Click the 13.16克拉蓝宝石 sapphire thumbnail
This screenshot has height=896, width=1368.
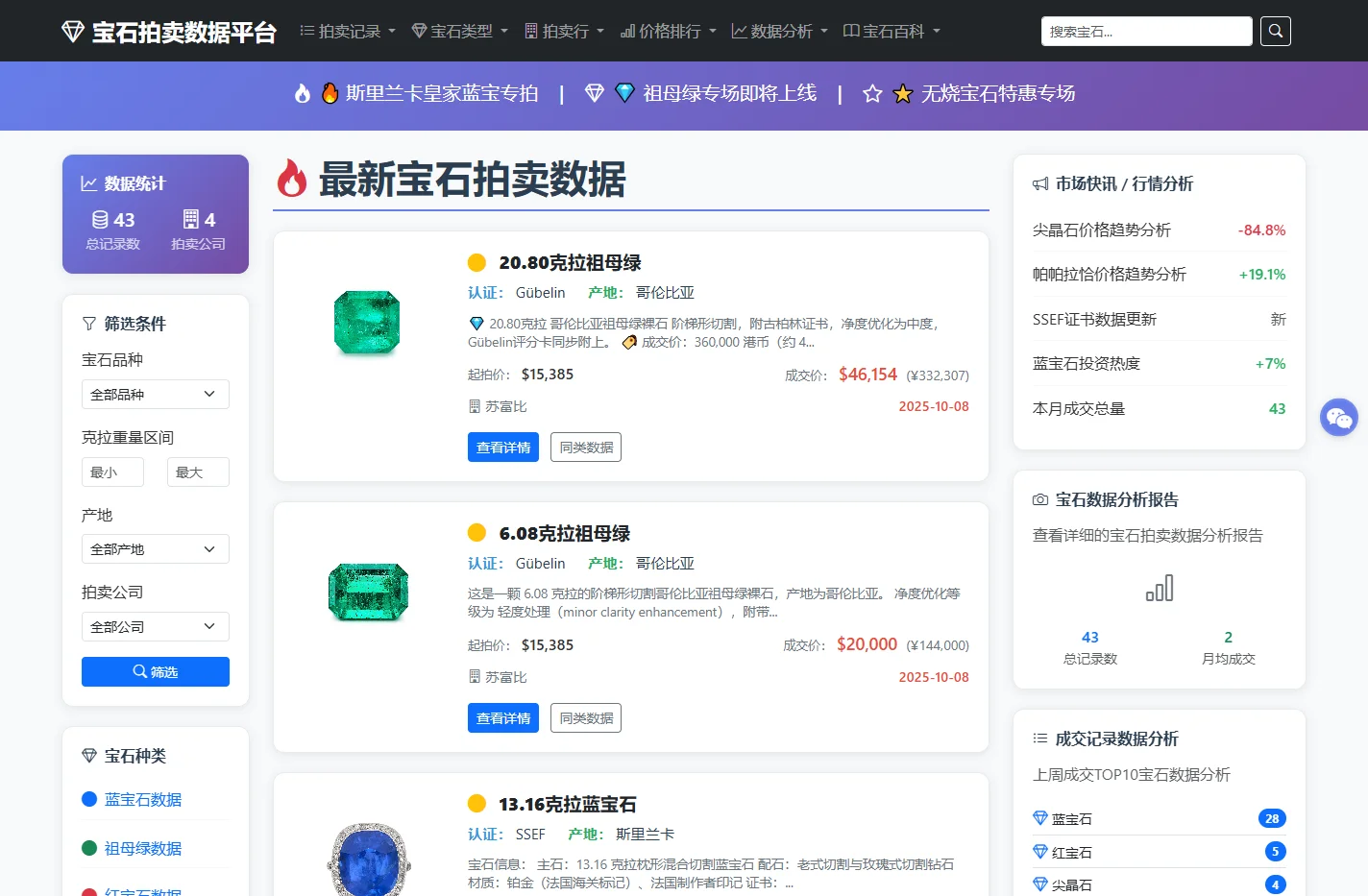pyautogui.click(x=369, y=859)
